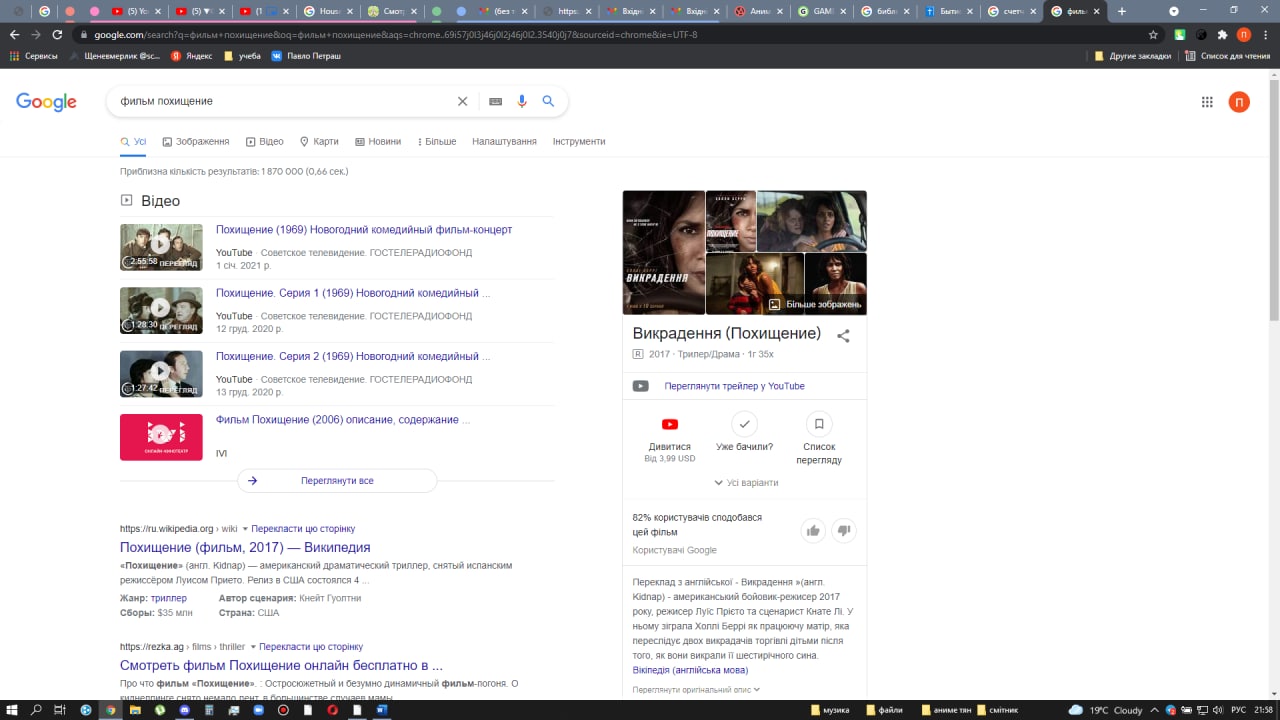Expand Усі варіанти watch options

(x=746, y=482)
